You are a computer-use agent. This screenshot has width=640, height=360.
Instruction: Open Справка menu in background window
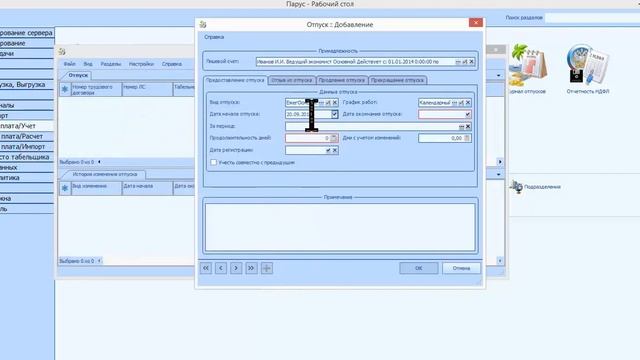pos(171,64)
